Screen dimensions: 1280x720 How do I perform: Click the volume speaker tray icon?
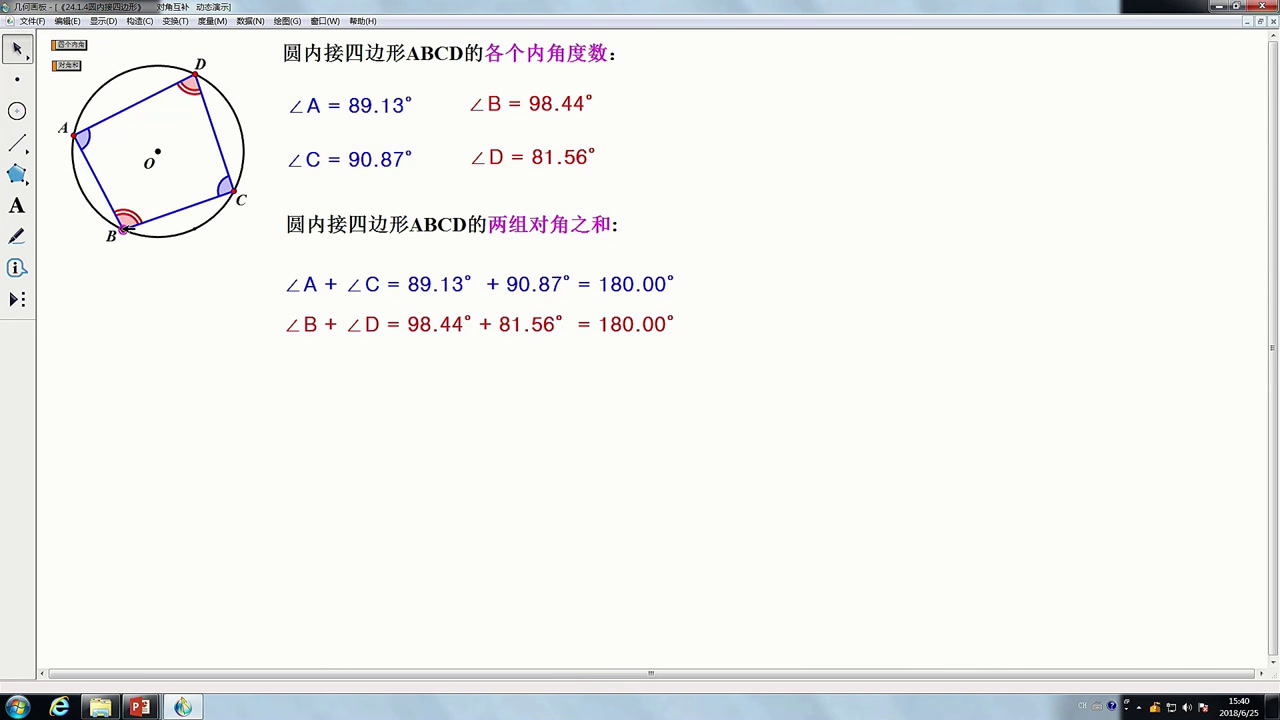1187,707
